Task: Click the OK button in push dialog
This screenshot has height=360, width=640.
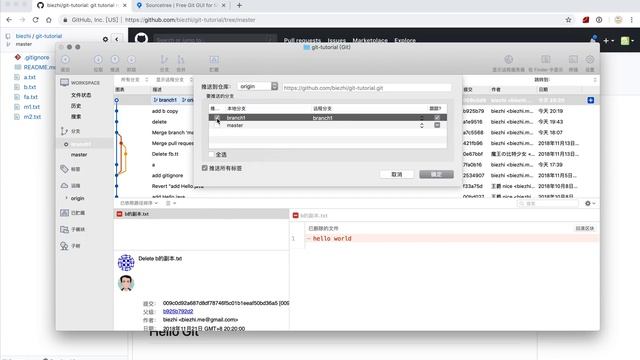Action: tap(436, 174)
